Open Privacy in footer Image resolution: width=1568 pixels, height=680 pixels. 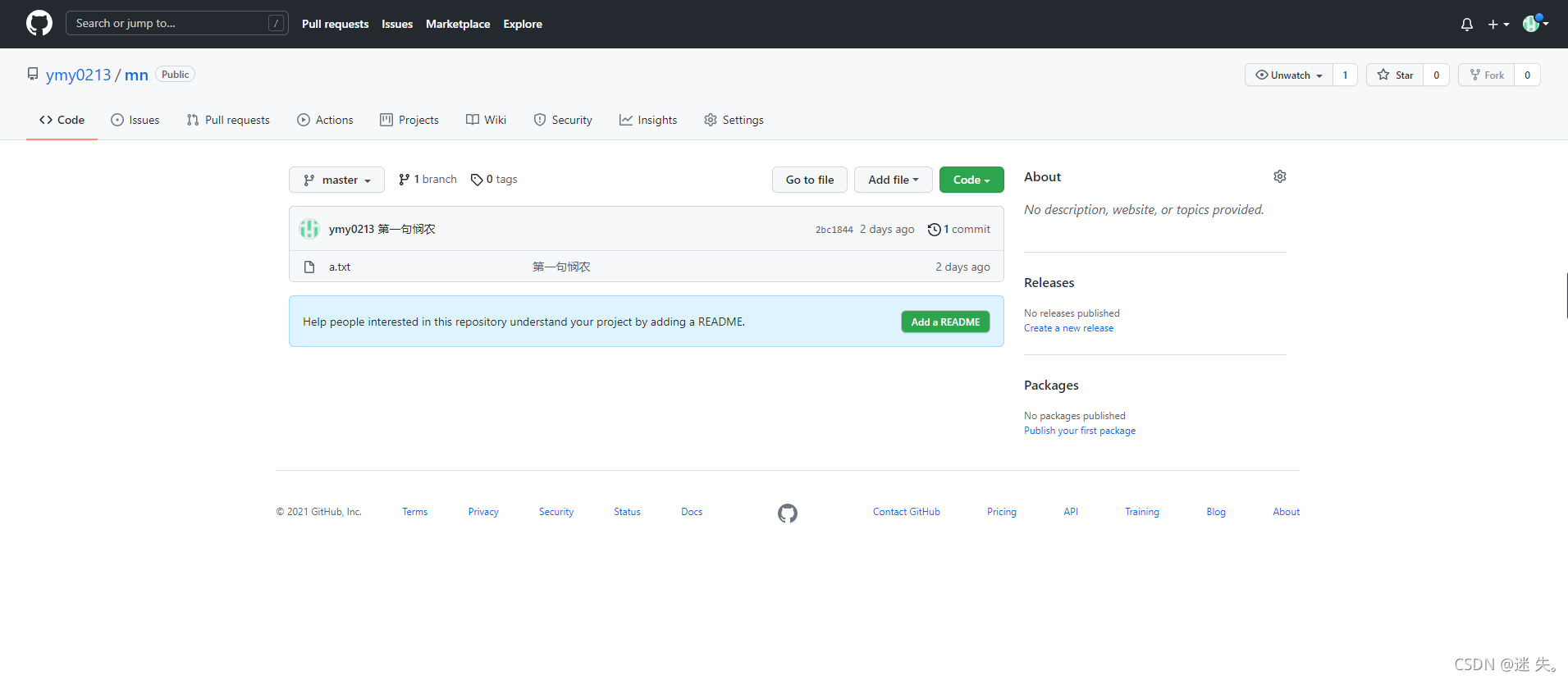click(483, 512)
